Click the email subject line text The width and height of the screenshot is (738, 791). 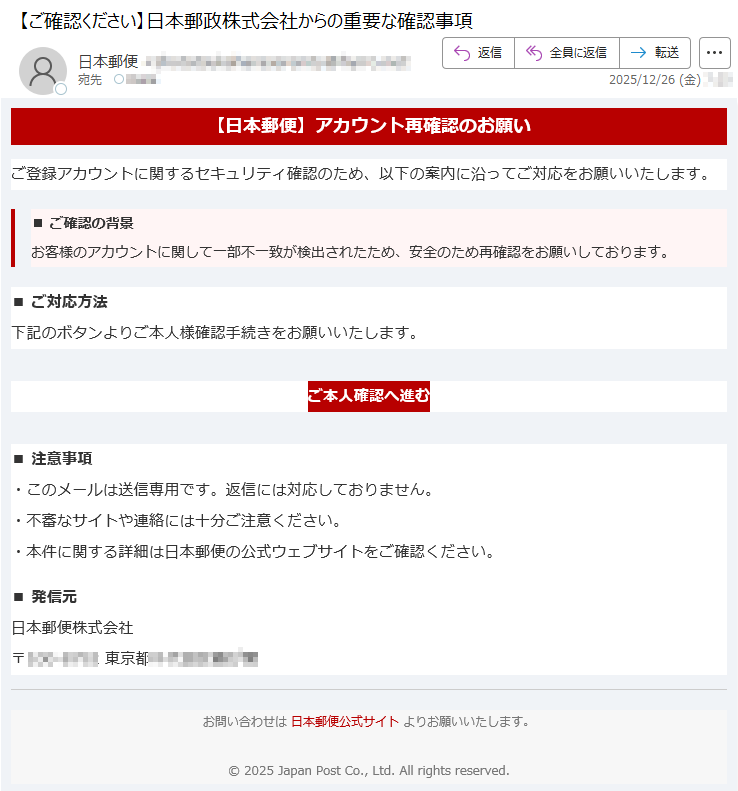click(x=245, y=21)
